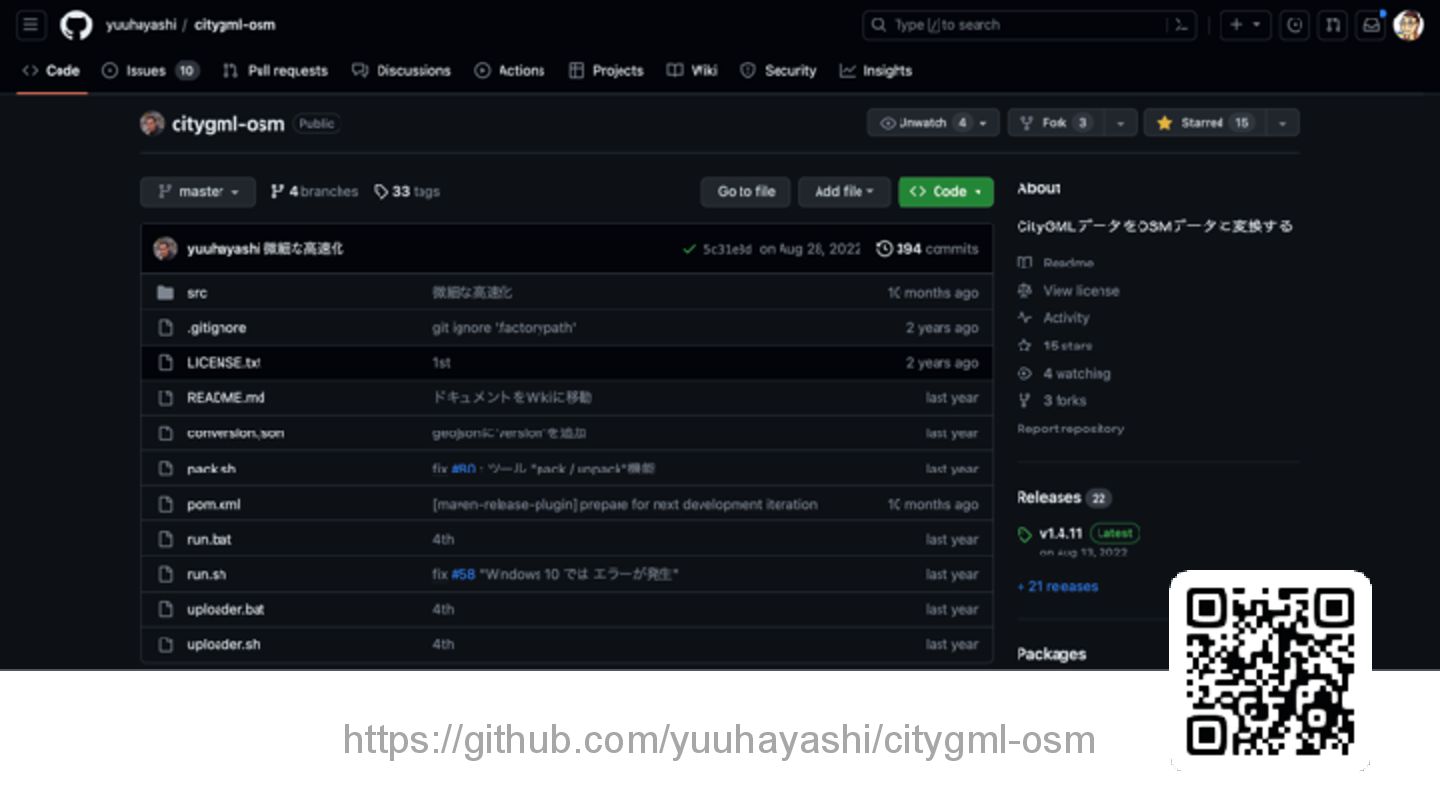Open the 3 forks link
Image resolution: width=1440 pixels, height=810 pixels.
coord(1052,401)
